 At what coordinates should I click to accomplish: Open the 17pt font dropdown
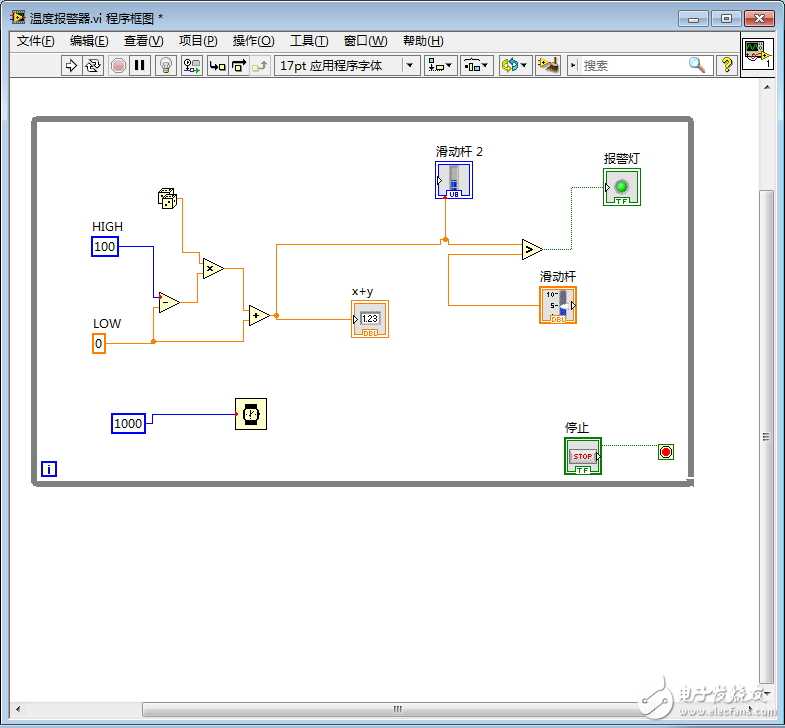347,66
